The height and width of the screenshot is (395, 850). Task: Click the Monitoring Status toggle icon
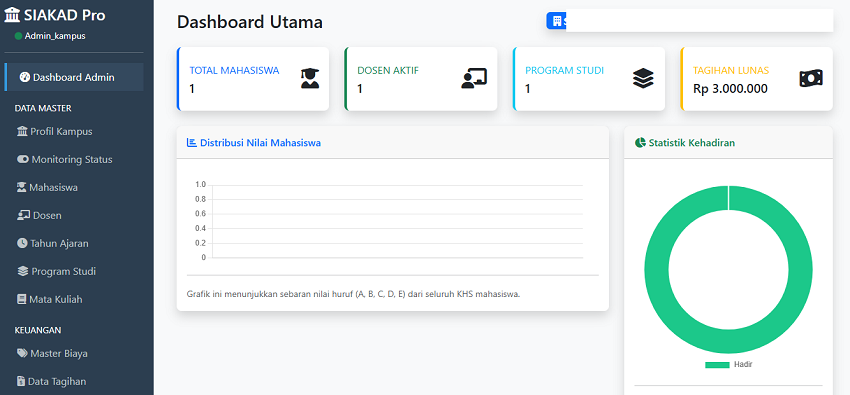point(23,159)
